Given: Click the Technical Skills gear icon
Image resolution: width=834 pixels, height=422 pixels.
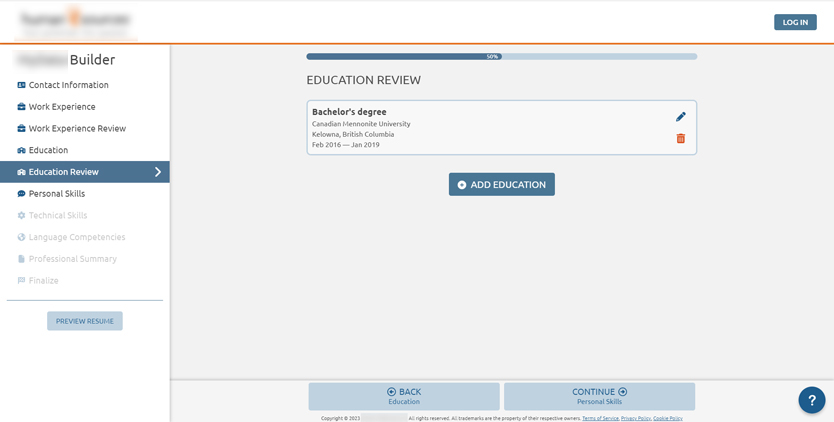Looking at the screenshot, I should click(21, 216).
